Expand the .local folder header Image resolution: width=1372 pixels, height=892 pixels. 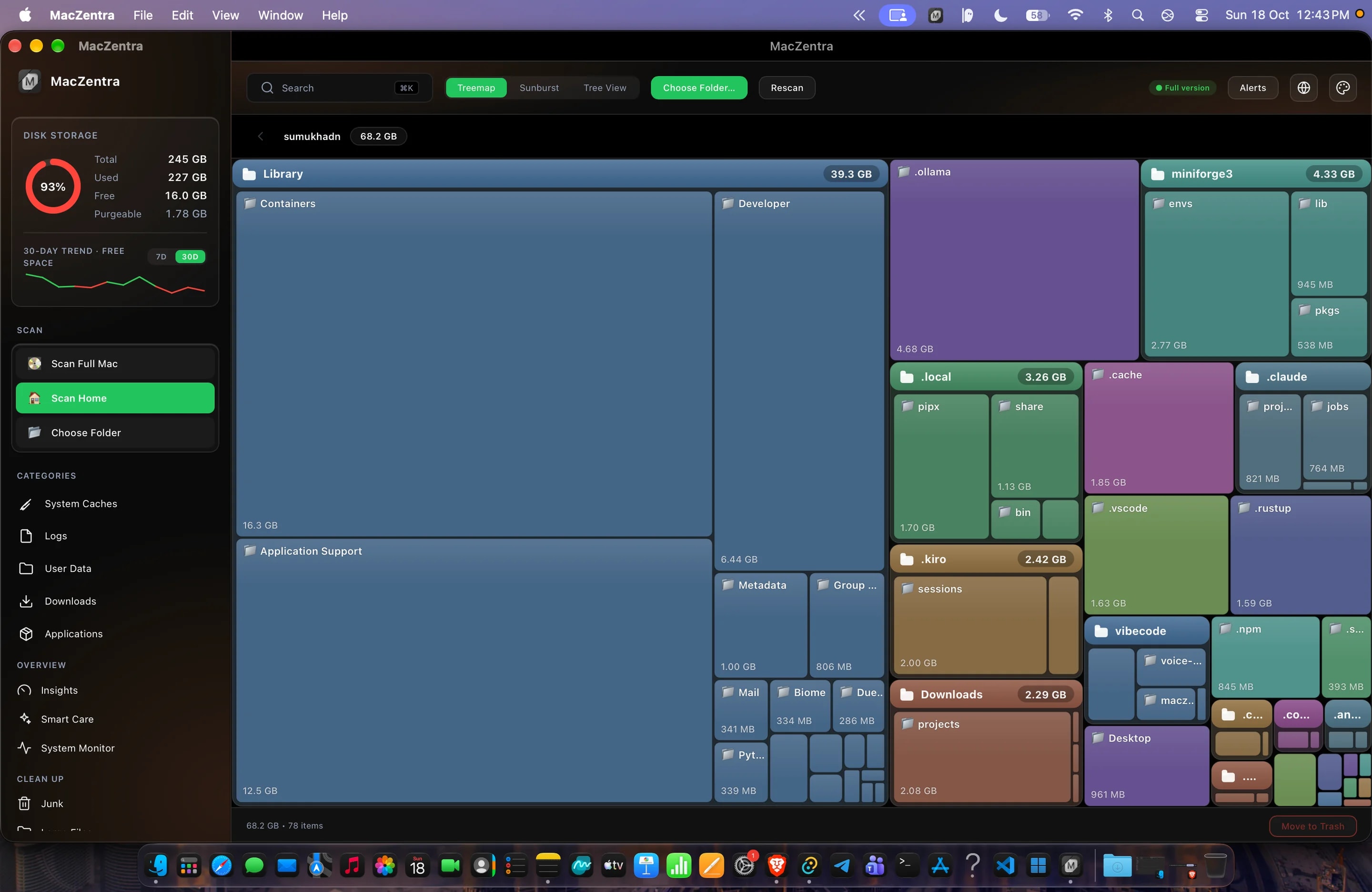(x=986, y=377)
